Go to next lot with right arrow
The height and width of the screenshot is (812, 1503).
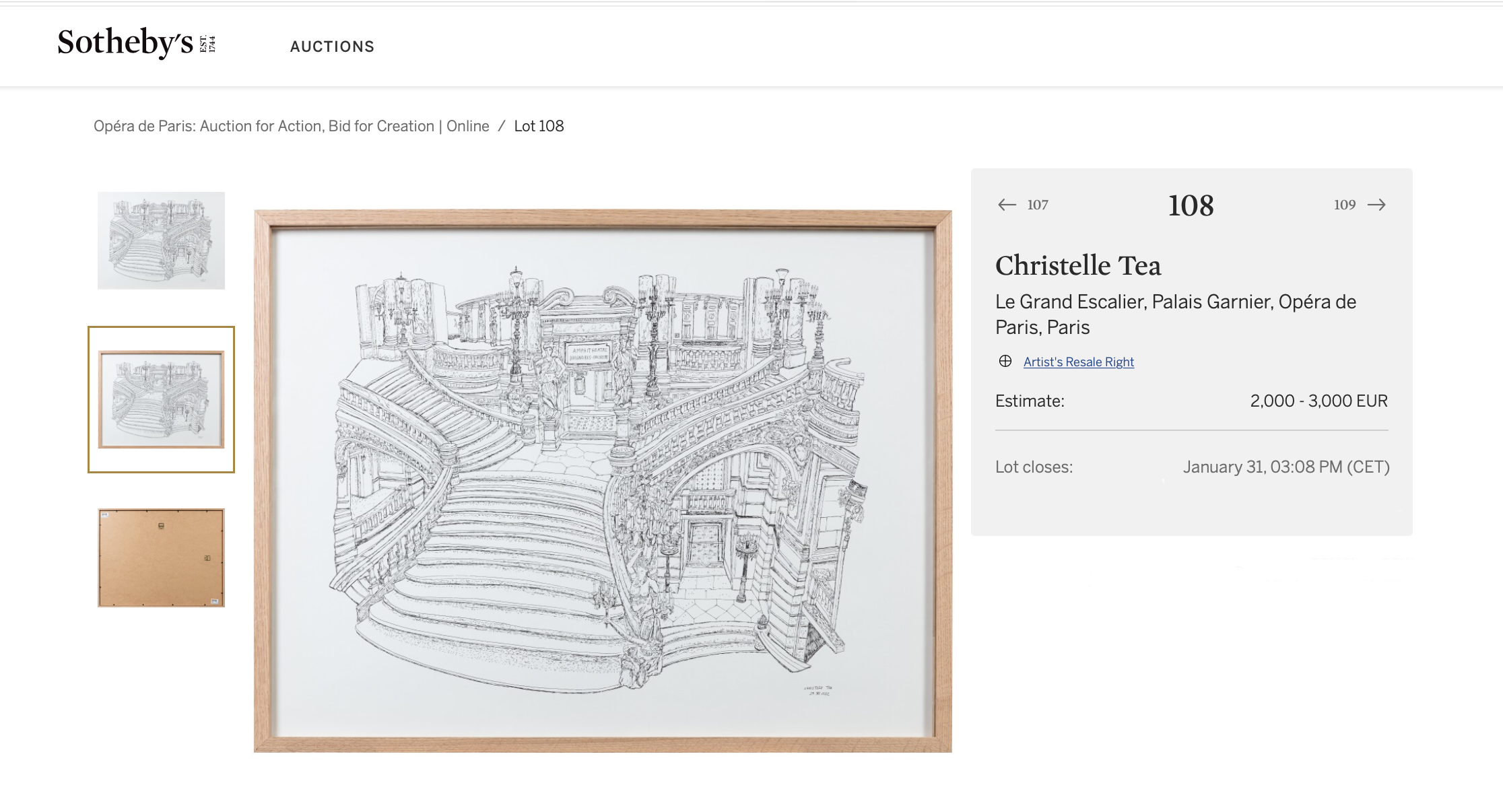tap(1376, 205)
